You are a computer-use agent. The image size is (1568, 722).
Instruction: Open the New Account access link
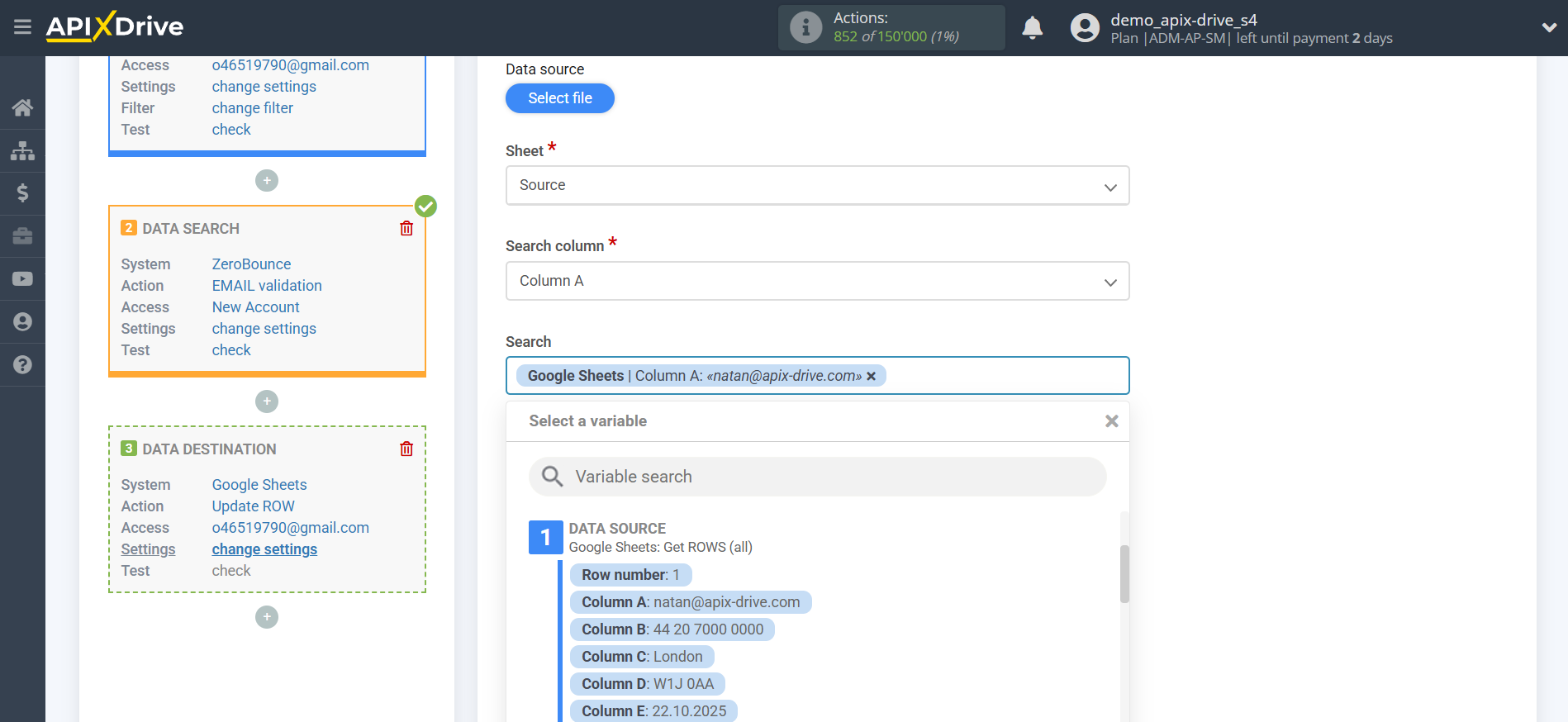pos(255,307)
